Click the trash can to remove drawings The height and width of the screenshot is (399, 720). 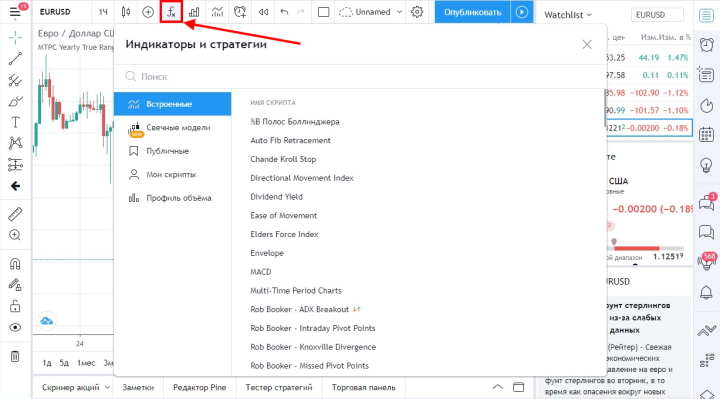(x=15, y=356)
